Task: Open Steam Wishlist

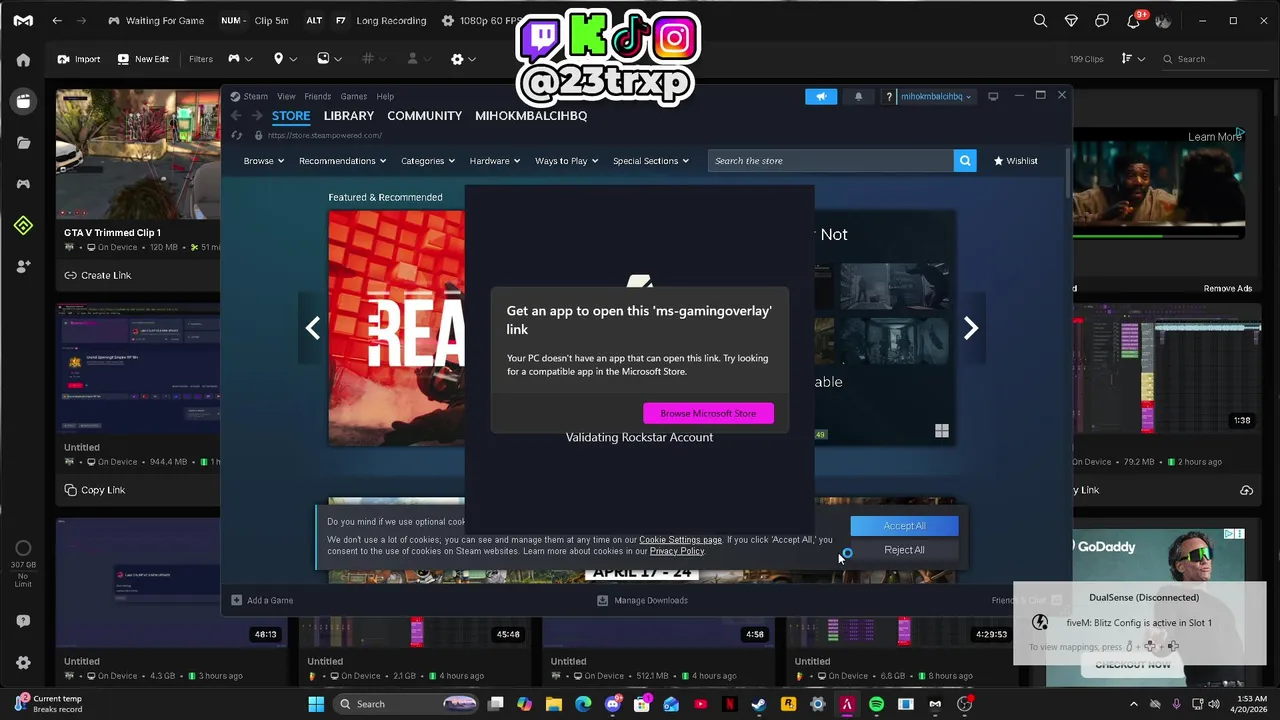Action: (1015, 161)
